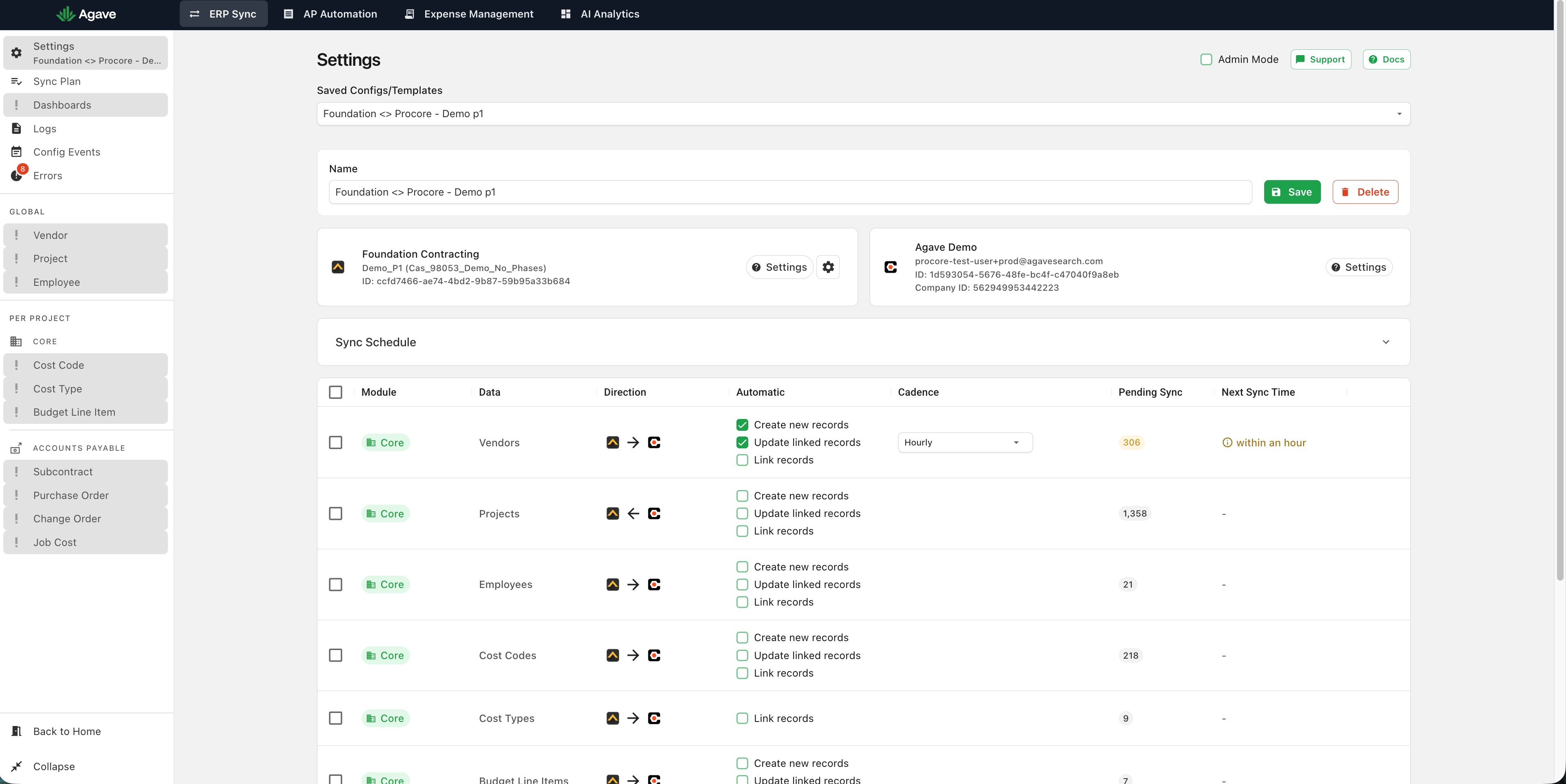Open Vendor under Global

[85, 235]
